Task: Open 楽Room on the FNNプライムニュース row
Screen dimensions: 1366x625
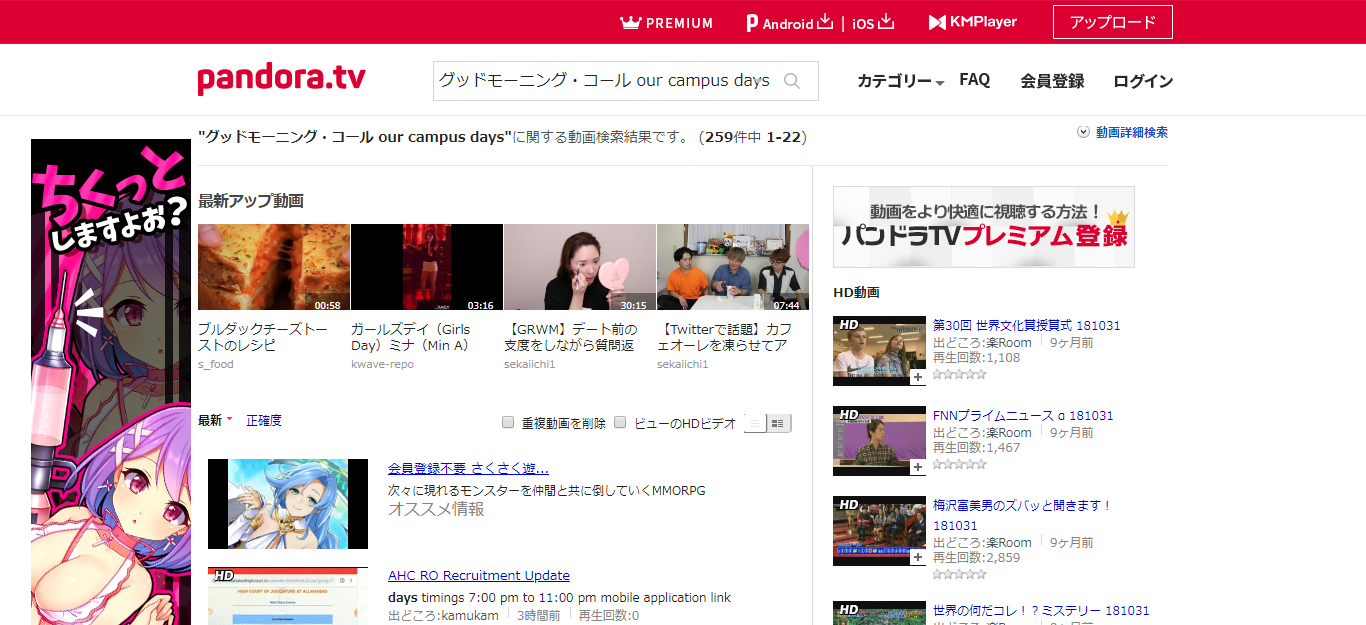Action: click(1007, 432)
